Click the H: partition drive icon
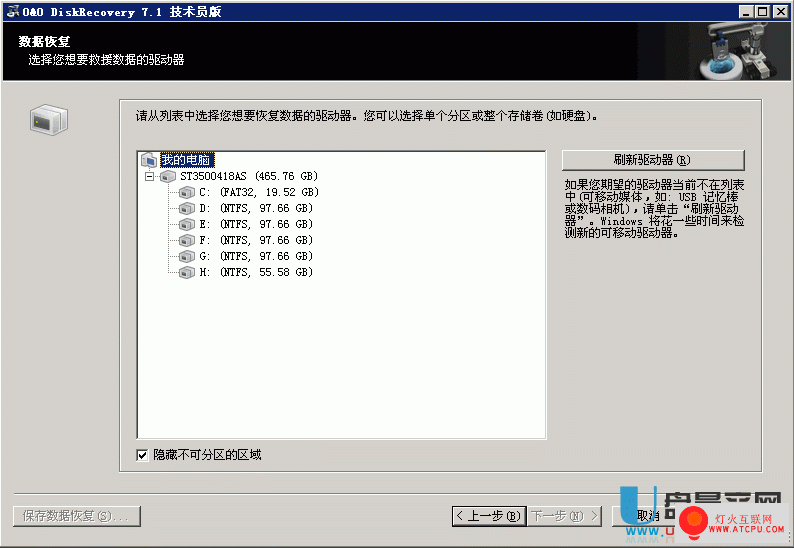Viewport: 794px width, 548px height. click(187, 272)
